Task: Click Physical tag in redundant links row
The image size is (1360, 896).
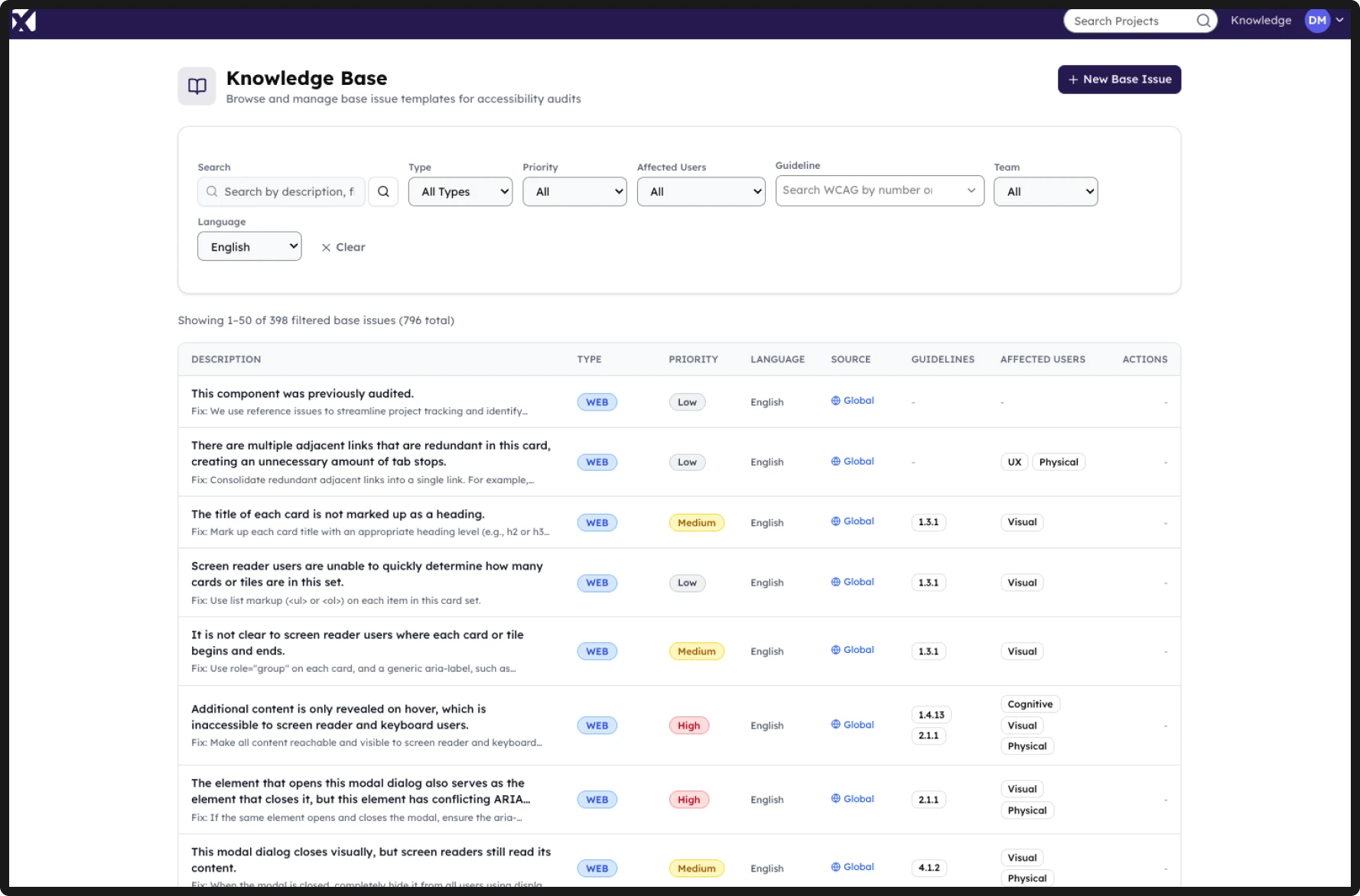Action: (1059, 462)
